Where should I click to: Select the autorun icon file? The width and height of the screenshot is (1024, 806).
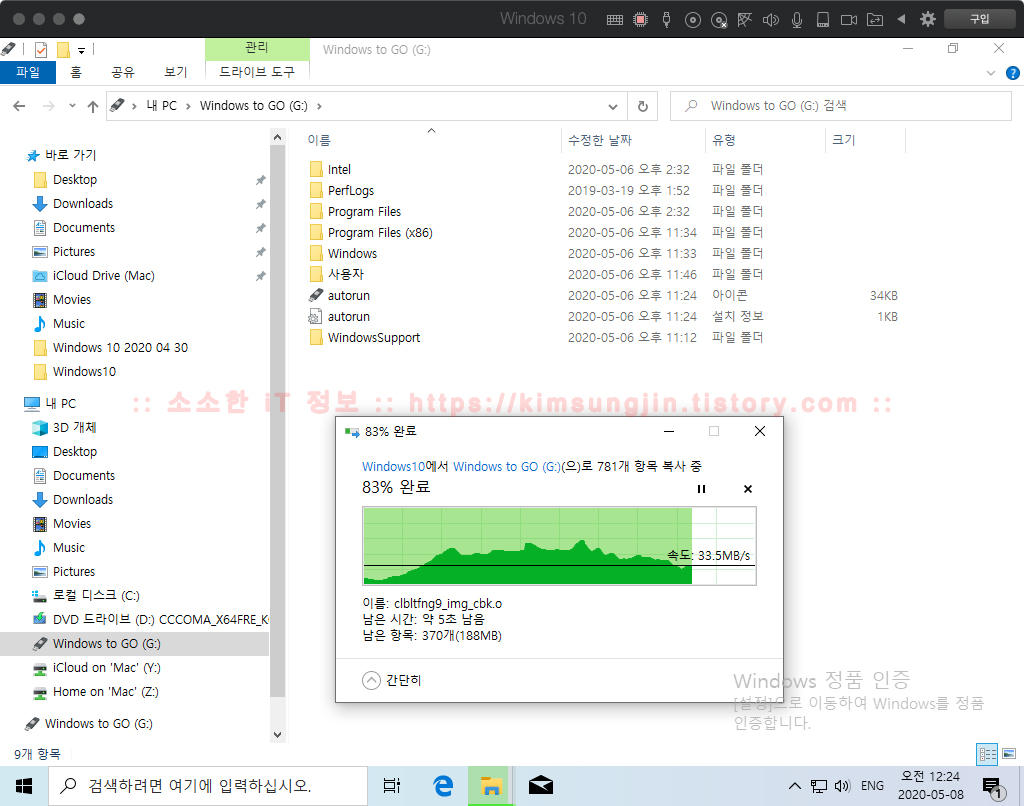pyautogui.click(x=349, y=295)
